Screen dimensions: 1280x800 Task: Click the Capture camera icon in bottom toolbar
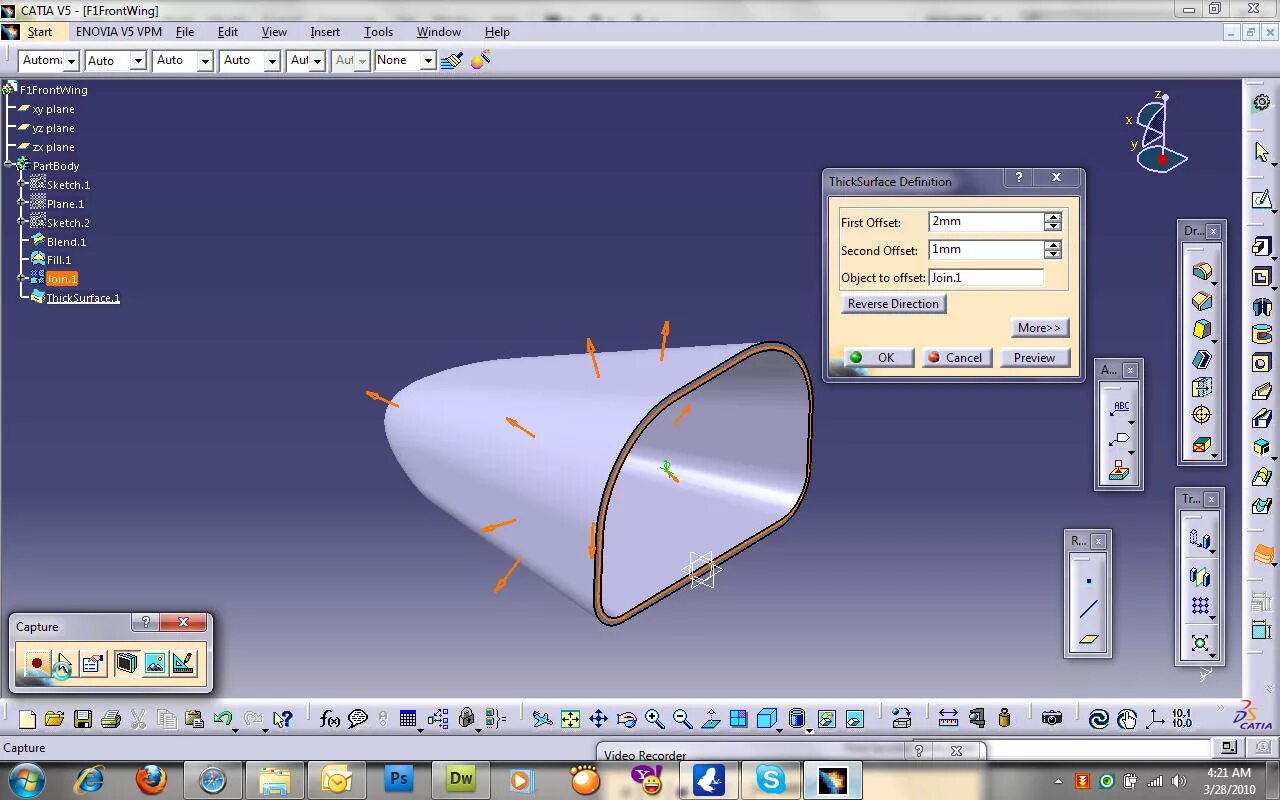pos(1051,719)
